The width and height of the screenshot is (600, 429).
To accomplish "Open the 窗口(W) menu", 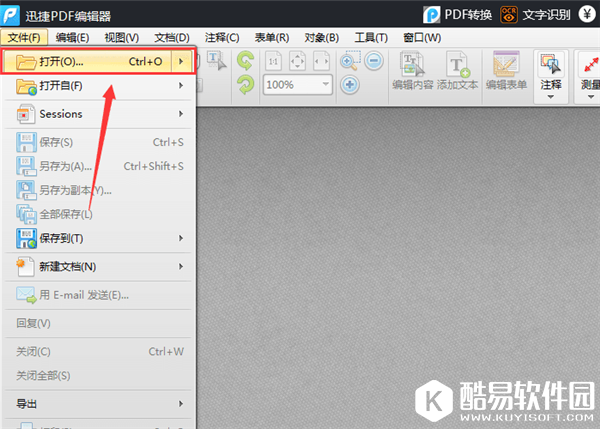I will click(x=422, y=38).
